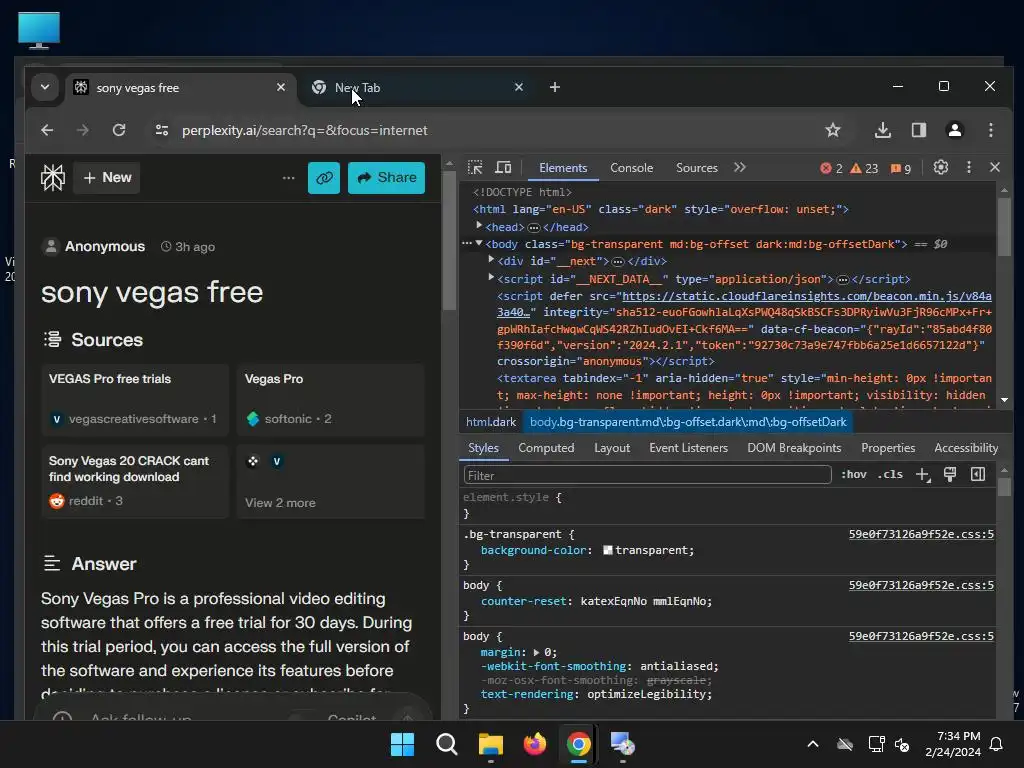Open the Chrome profile avatar menu

(954, 130)
